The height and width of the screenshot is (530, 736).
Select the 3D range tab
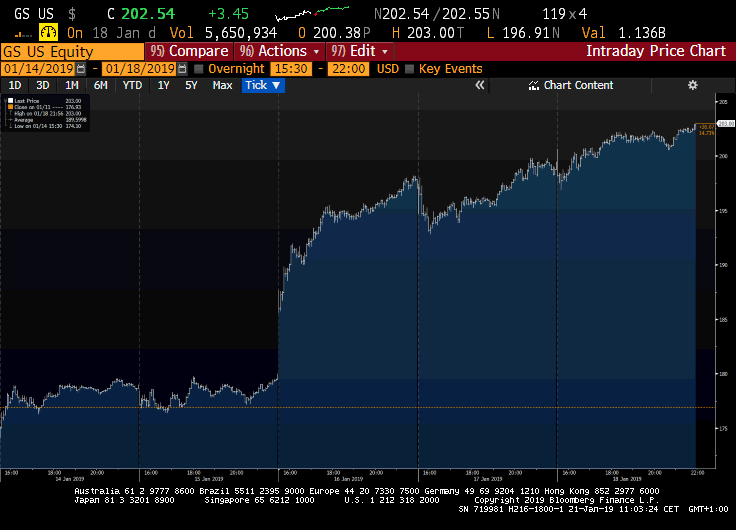(x=43, y=85)
